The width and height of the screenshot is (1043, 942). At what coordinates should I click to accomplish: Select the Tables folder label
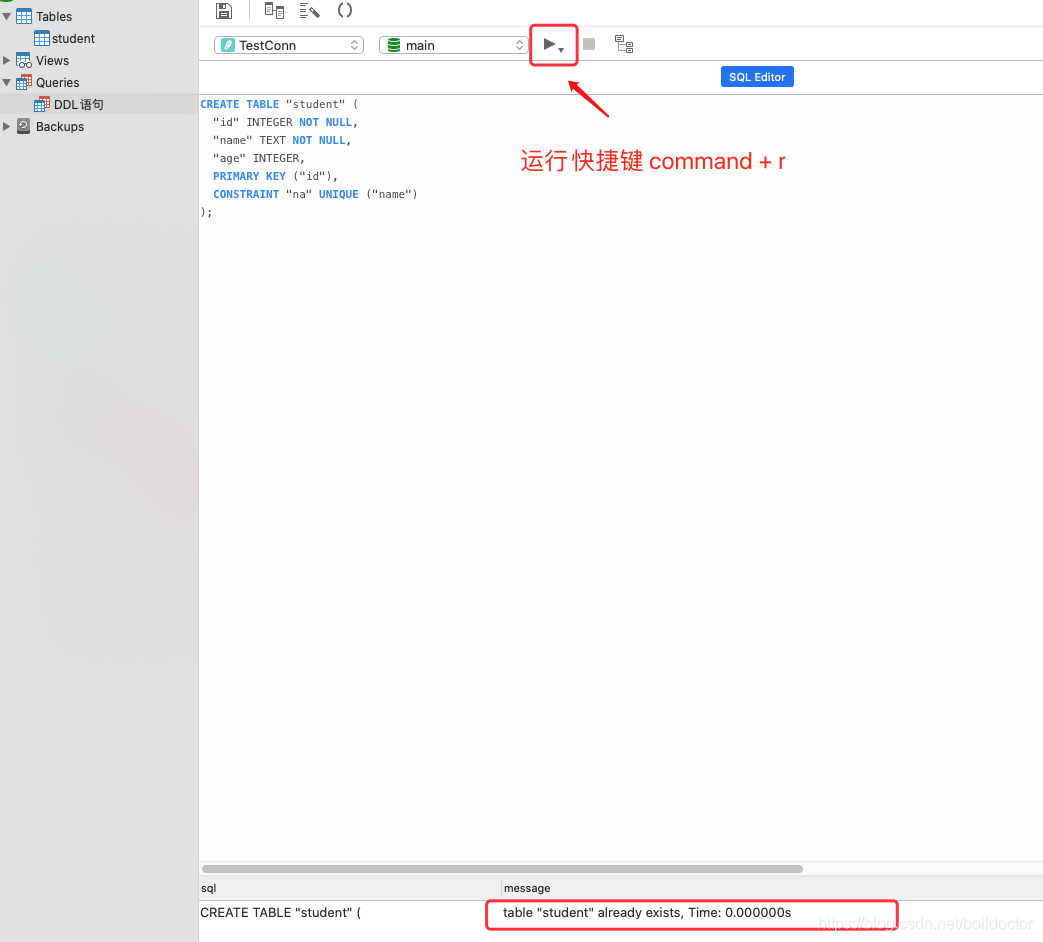(54, 17)
